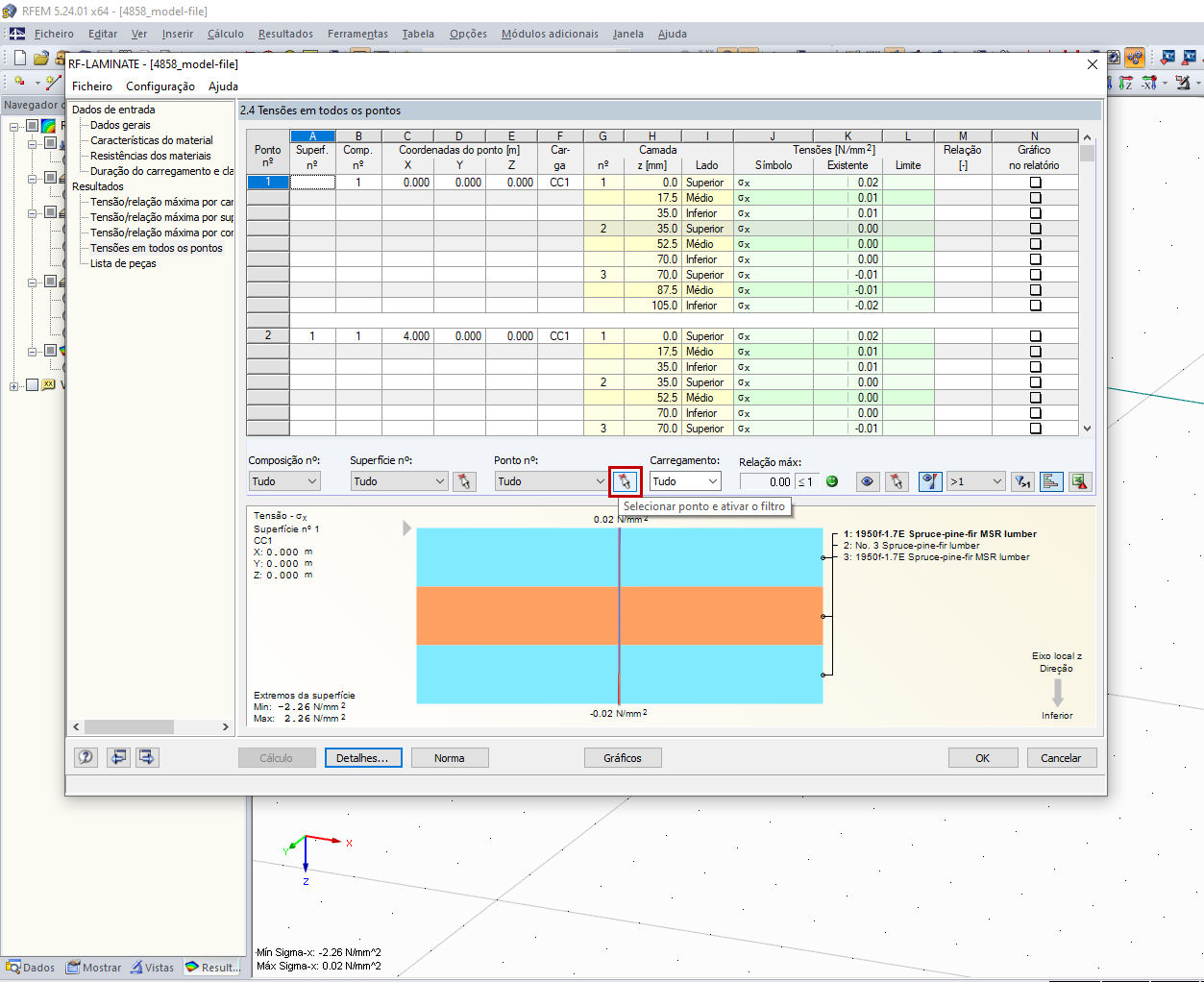
Task: Open the Módulos adicionais menu
Action: 550,34
